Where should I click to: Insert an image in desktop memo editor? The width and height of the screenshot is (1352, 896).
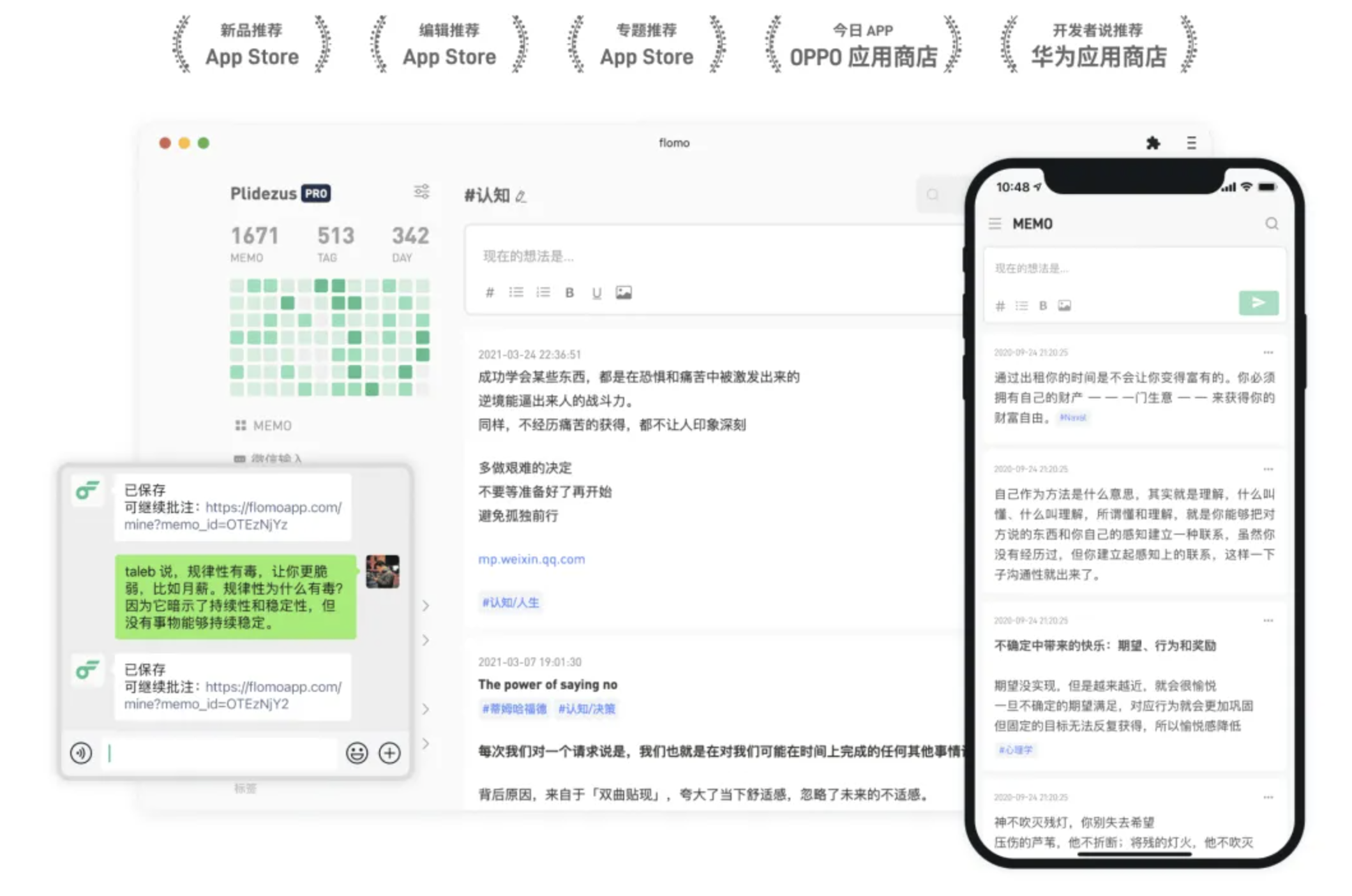[x=624, y=292]
